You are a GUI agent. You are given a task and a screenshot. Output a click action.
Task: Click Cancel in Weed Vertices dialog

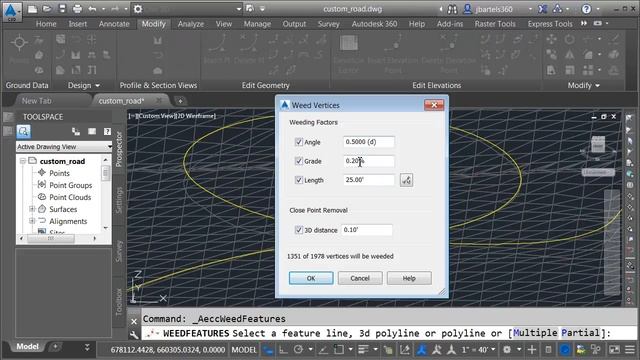point(360,278)
